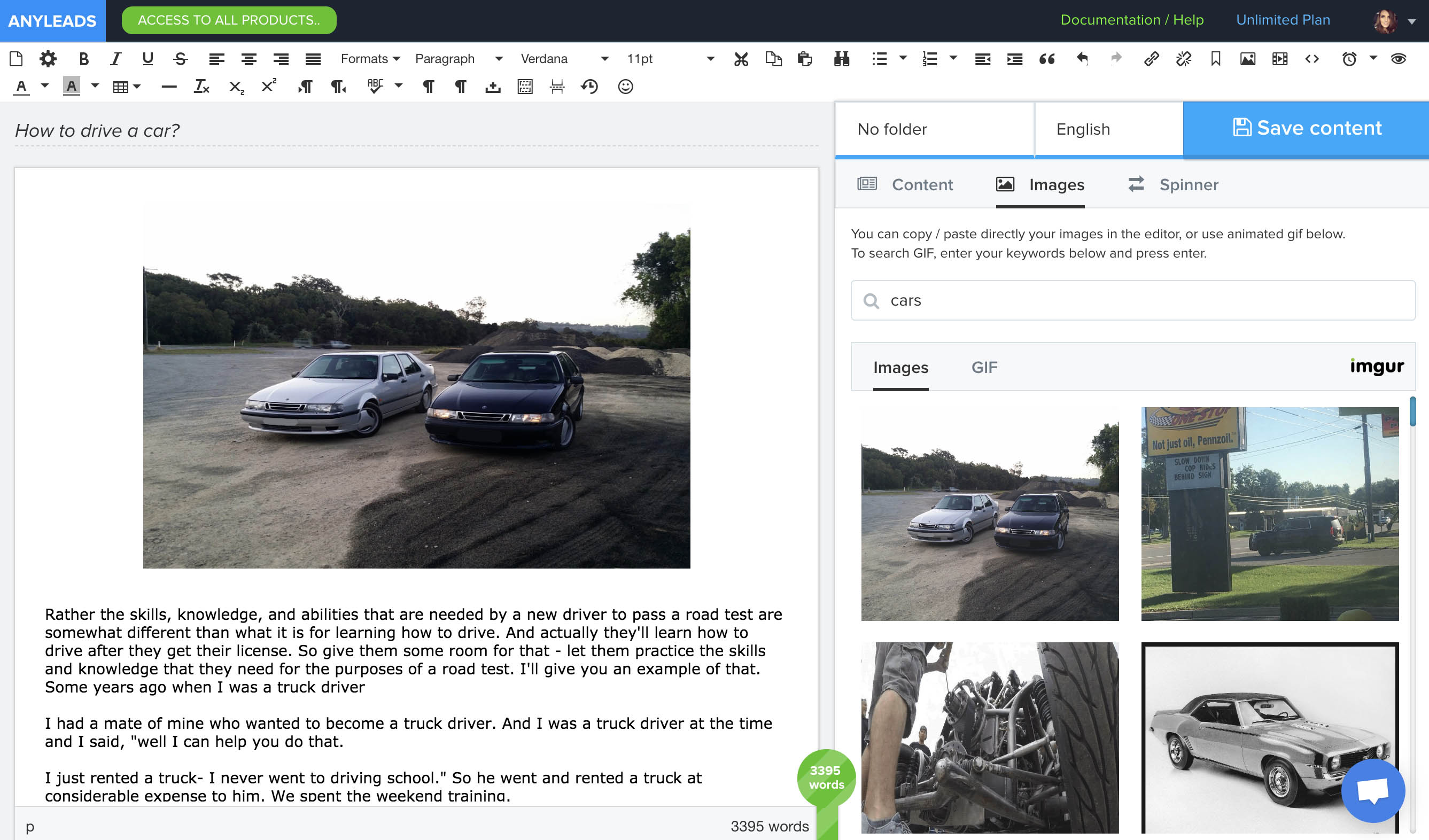
Task: Open the table insert dropdown
Action: click(127, 87)
